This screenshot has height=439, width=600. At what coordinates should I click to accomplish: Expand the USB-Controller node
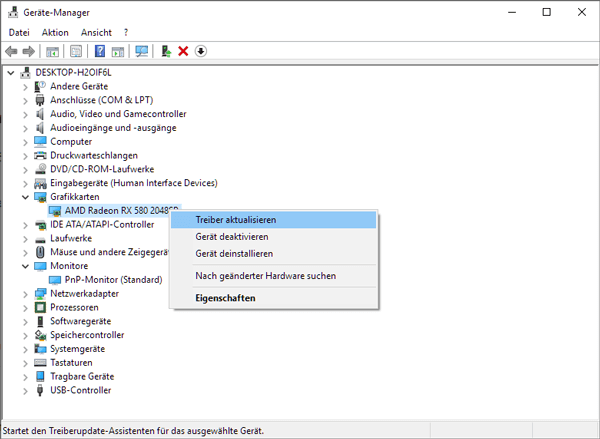click(25, 390)
